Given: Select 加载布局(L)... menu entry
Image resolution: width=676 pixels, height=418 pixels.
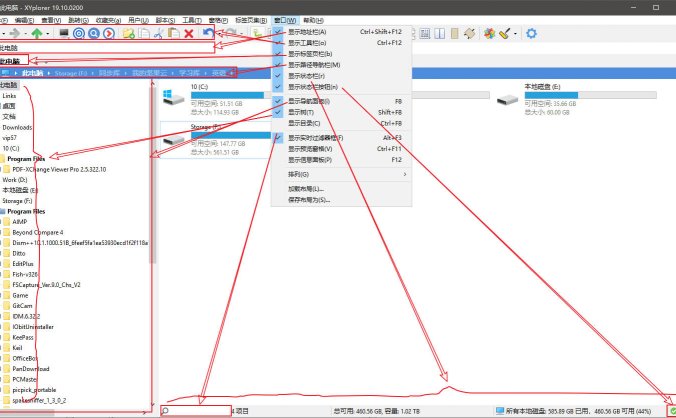Looking at the screenshot, I should point(341,189).
